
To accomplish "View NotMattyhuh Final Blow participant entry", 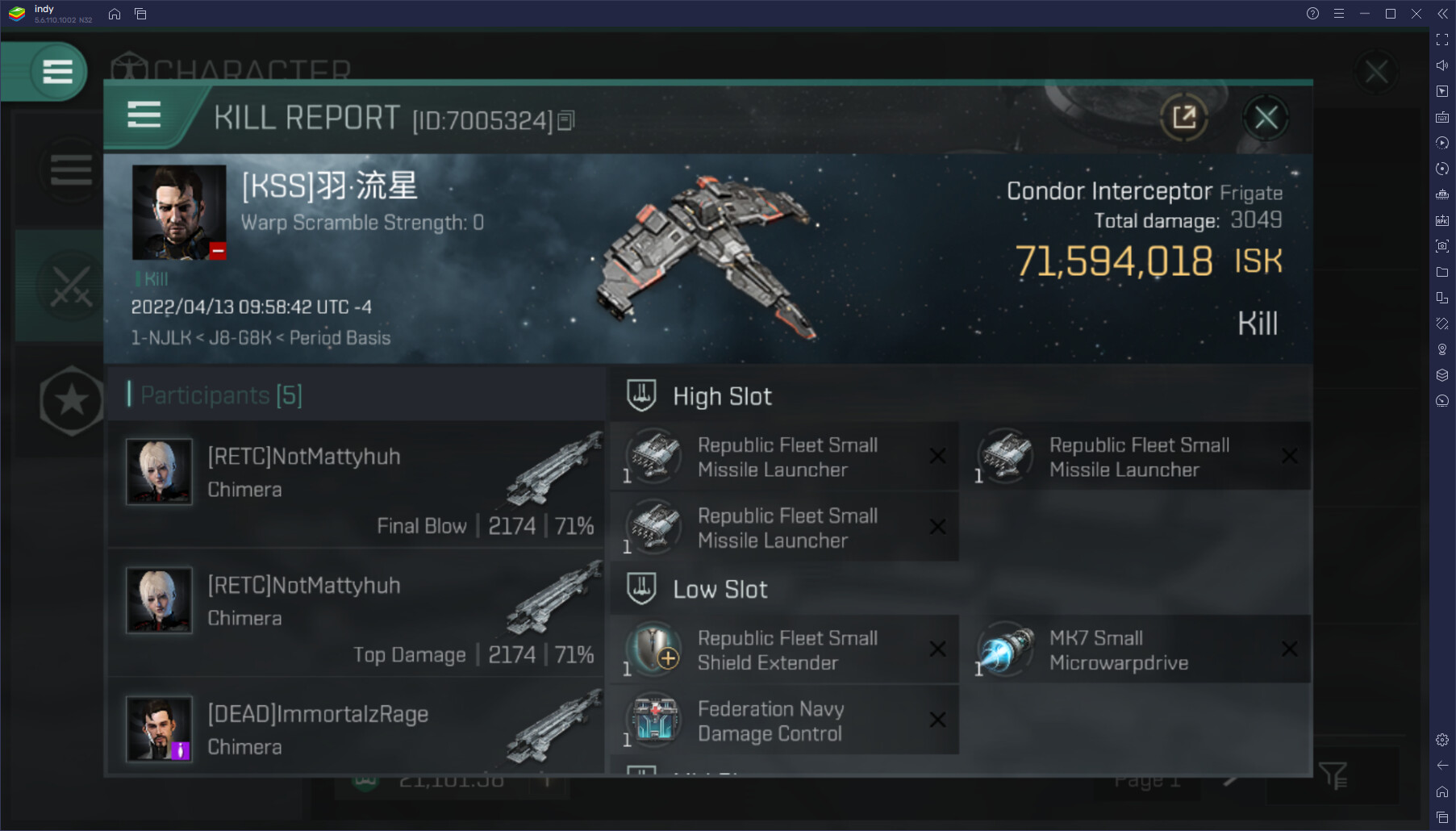I will (x=356, y=485).
